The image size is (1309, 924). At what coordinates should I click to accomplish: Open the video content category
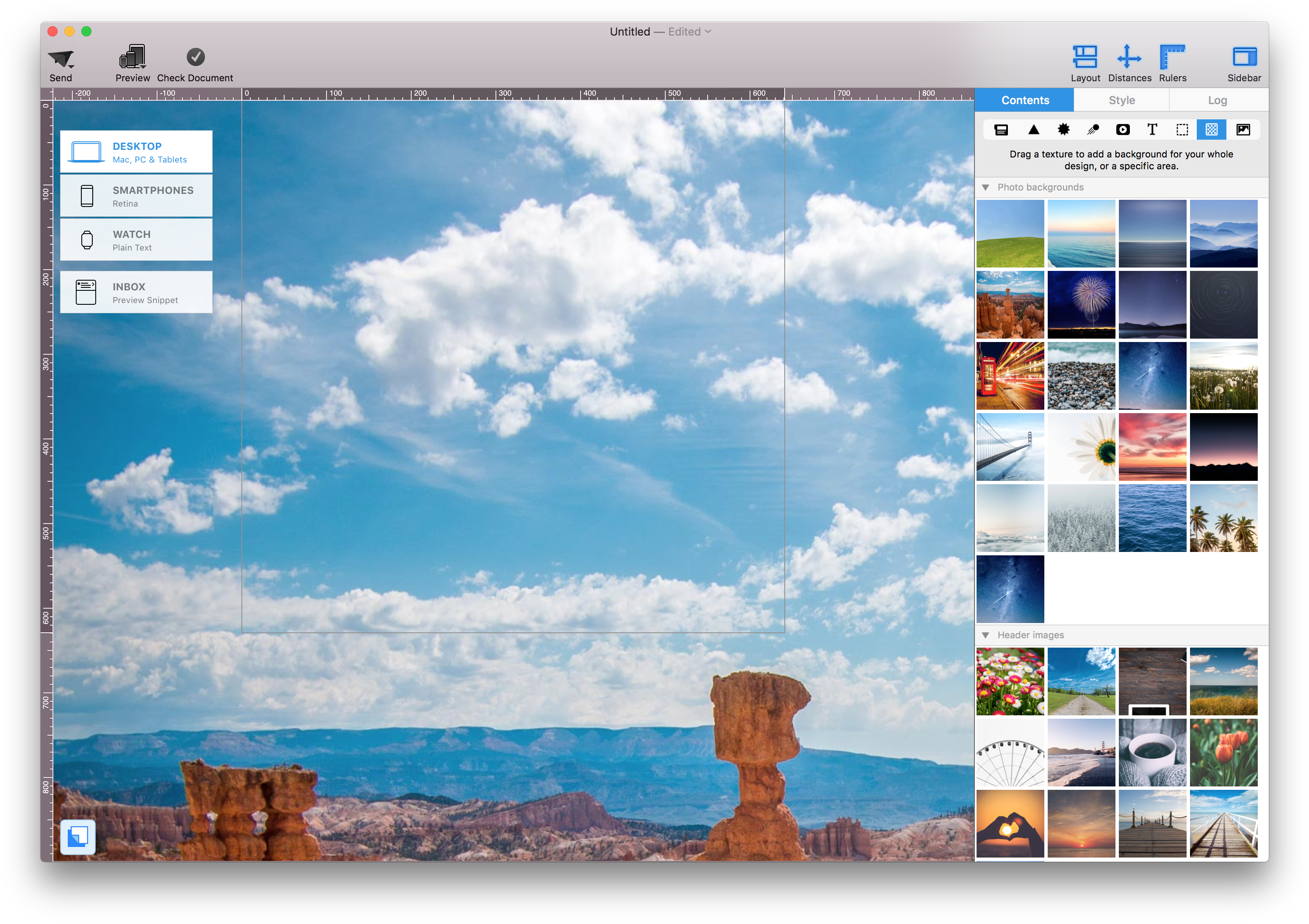coord(1123,130)
